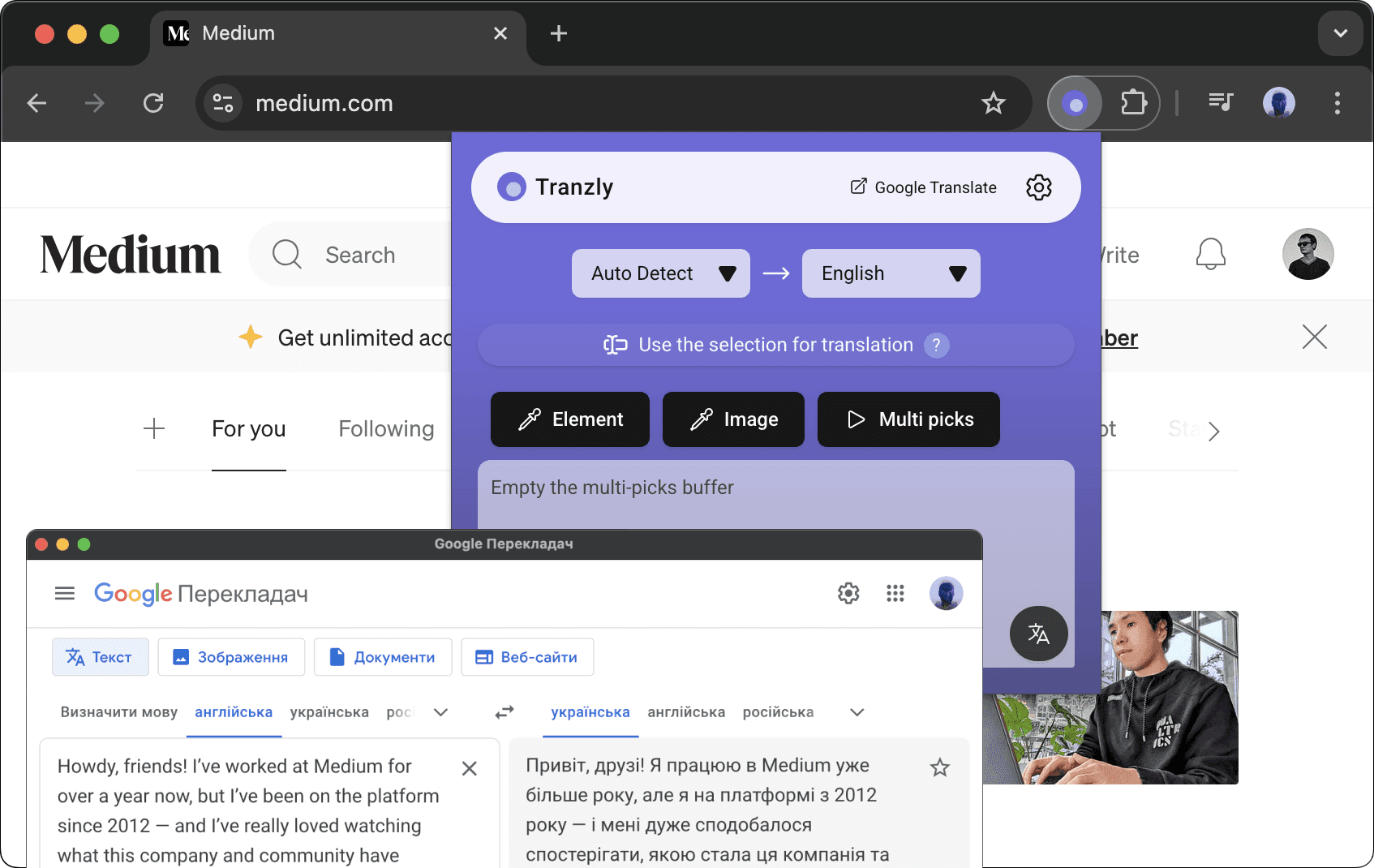Screen dimensions: 1374x868
Task: Add a topic with the plus icon
Action: point(154,428)
